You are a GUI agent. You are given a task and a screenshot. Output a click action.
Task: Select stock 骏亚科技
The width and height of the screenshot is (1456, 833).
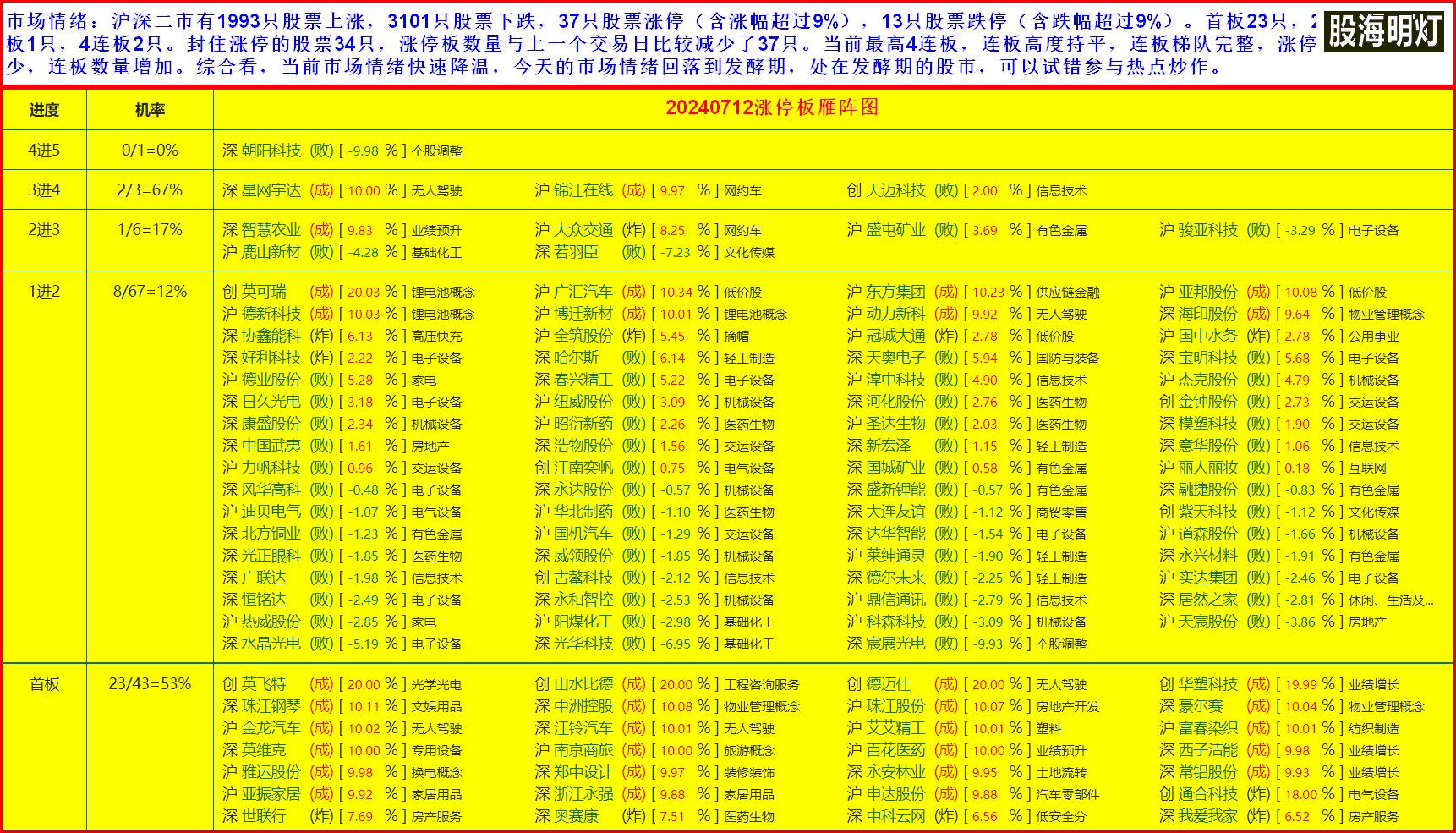click(x=1208, y=230)
